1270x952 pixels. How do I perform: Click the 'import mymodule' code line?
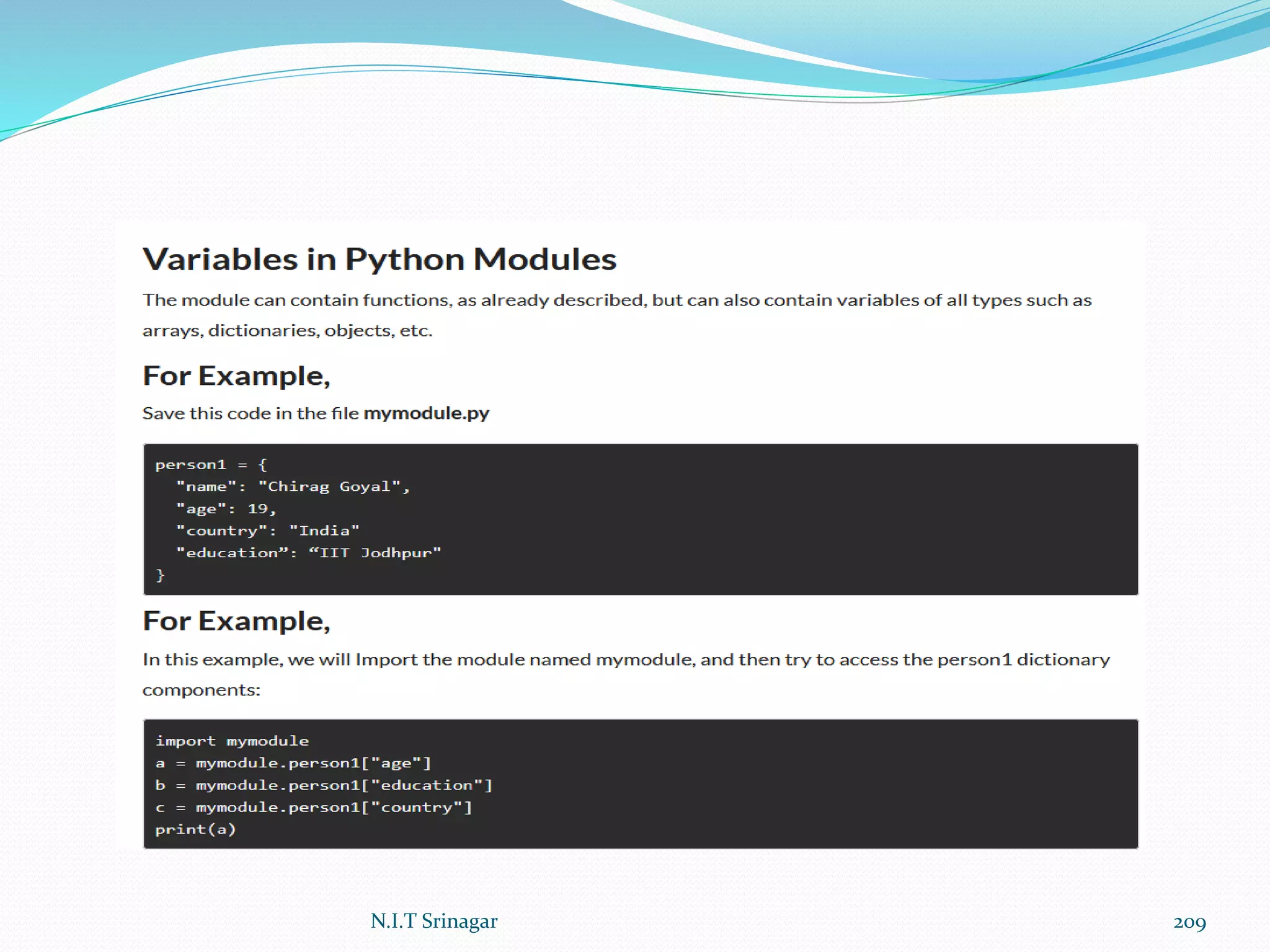click(x=232, y=741)
